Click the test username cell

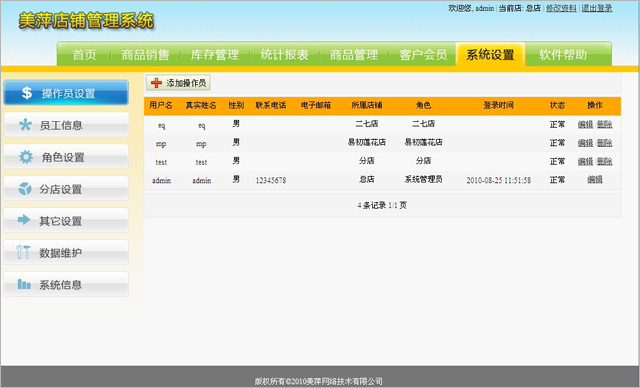(161, 162)
